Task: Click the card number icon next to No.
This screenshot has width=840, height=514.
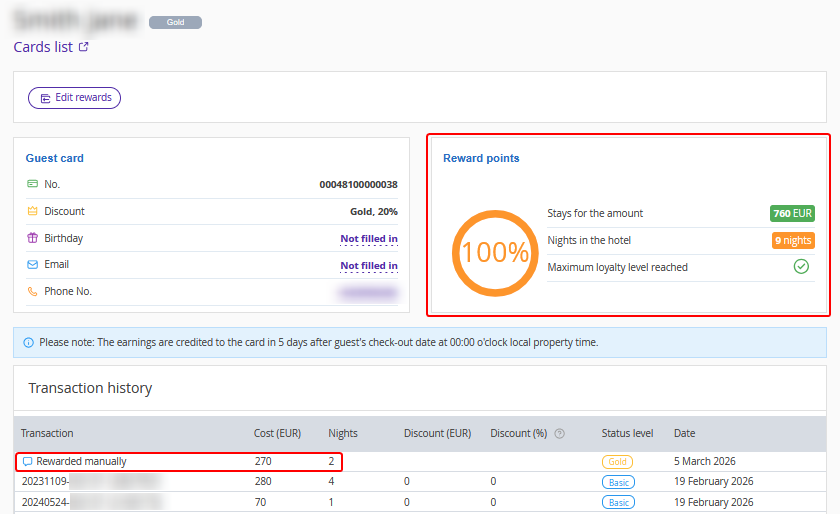Action: [x=32, y=185]
